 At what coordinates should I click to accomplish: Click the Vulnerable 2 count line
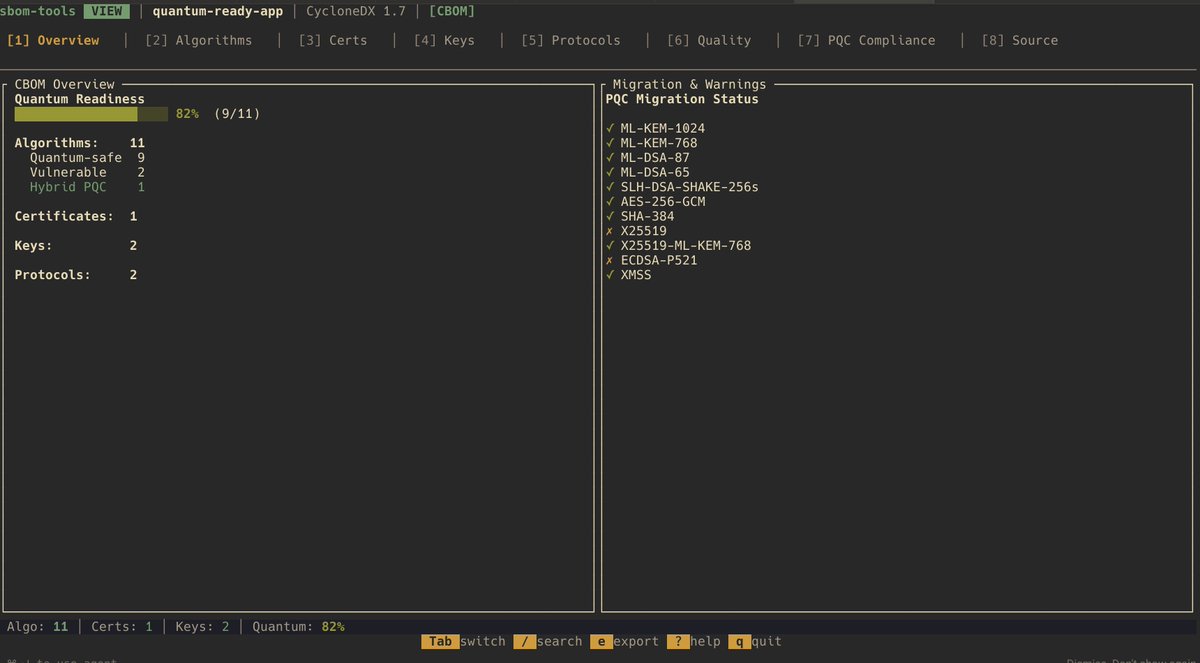[x=87, y=172]
